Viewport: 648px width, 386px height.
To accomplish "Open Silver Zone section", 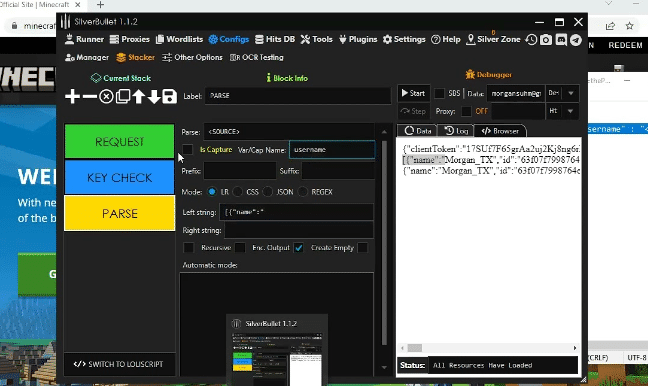I will 493,39.
